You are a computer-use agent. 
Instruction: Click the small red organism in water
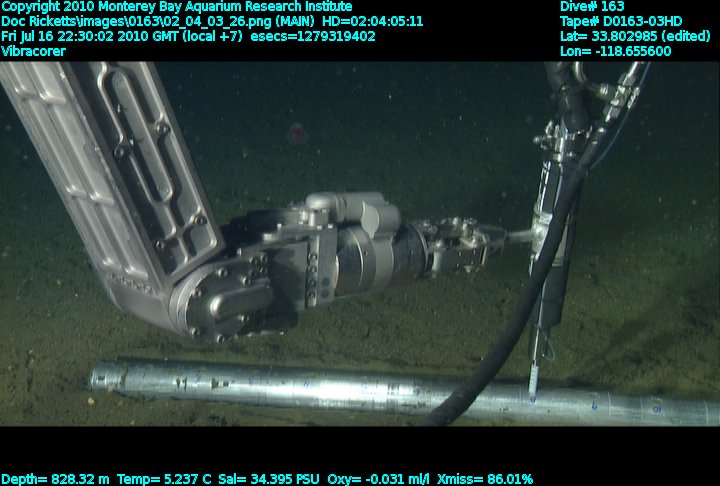tap(296, 130)
